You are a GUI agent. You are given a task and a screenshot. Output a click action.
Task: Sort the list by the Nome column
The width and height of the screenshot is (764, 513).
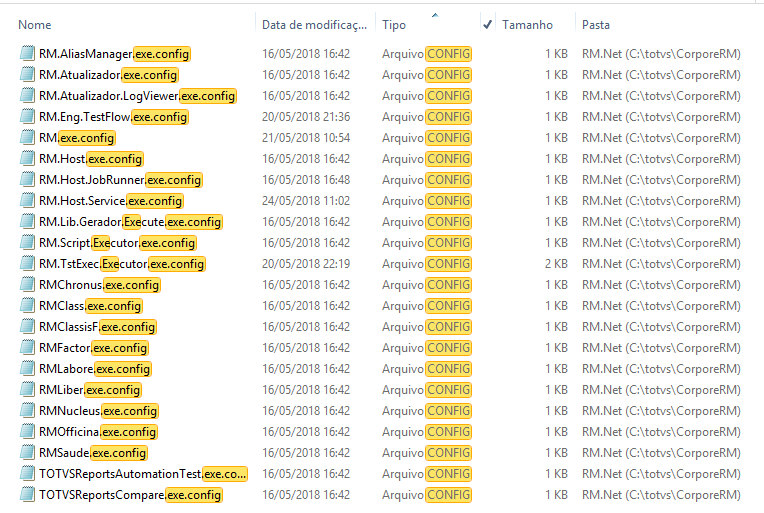coord(35,25)
